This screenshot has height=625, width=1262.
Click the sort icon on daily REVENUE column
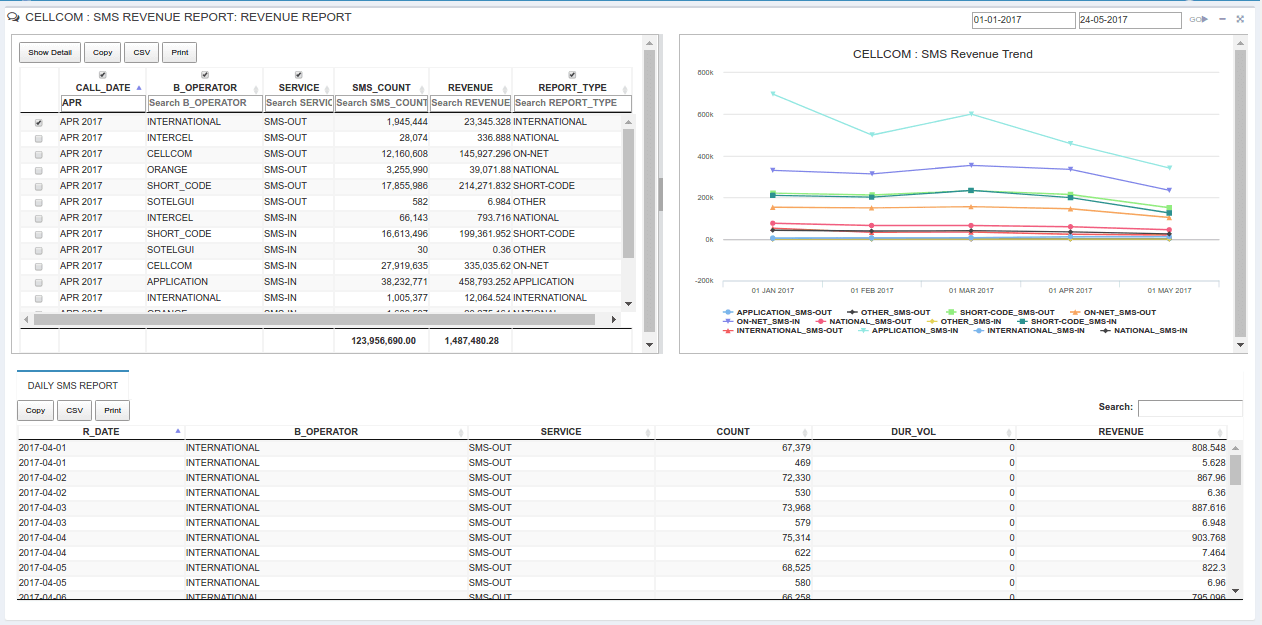click(x=1222, y=432)
